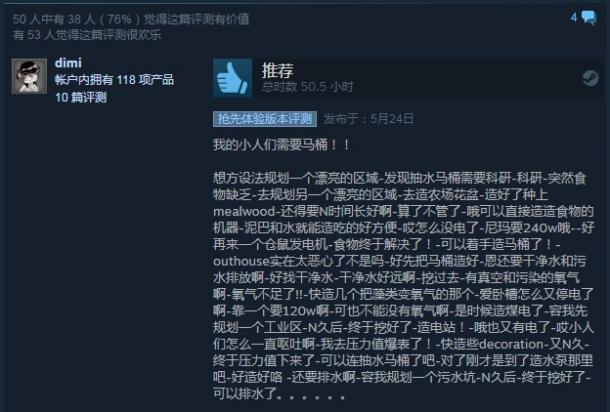Open the 10 篇评测 reviews link
Screen dimensions: 610x412
tap(81, 97)
